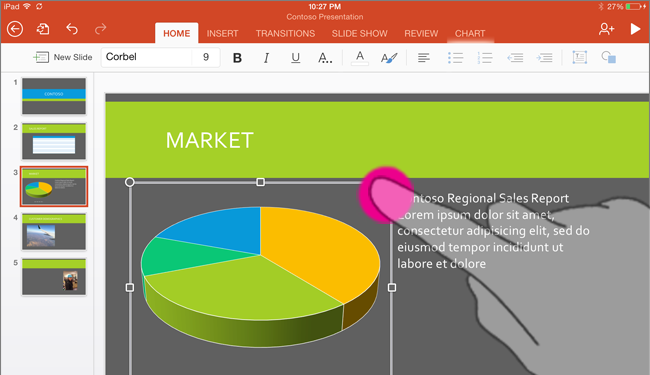
Task: Open the CHART tab
Action: pos(470,34)
